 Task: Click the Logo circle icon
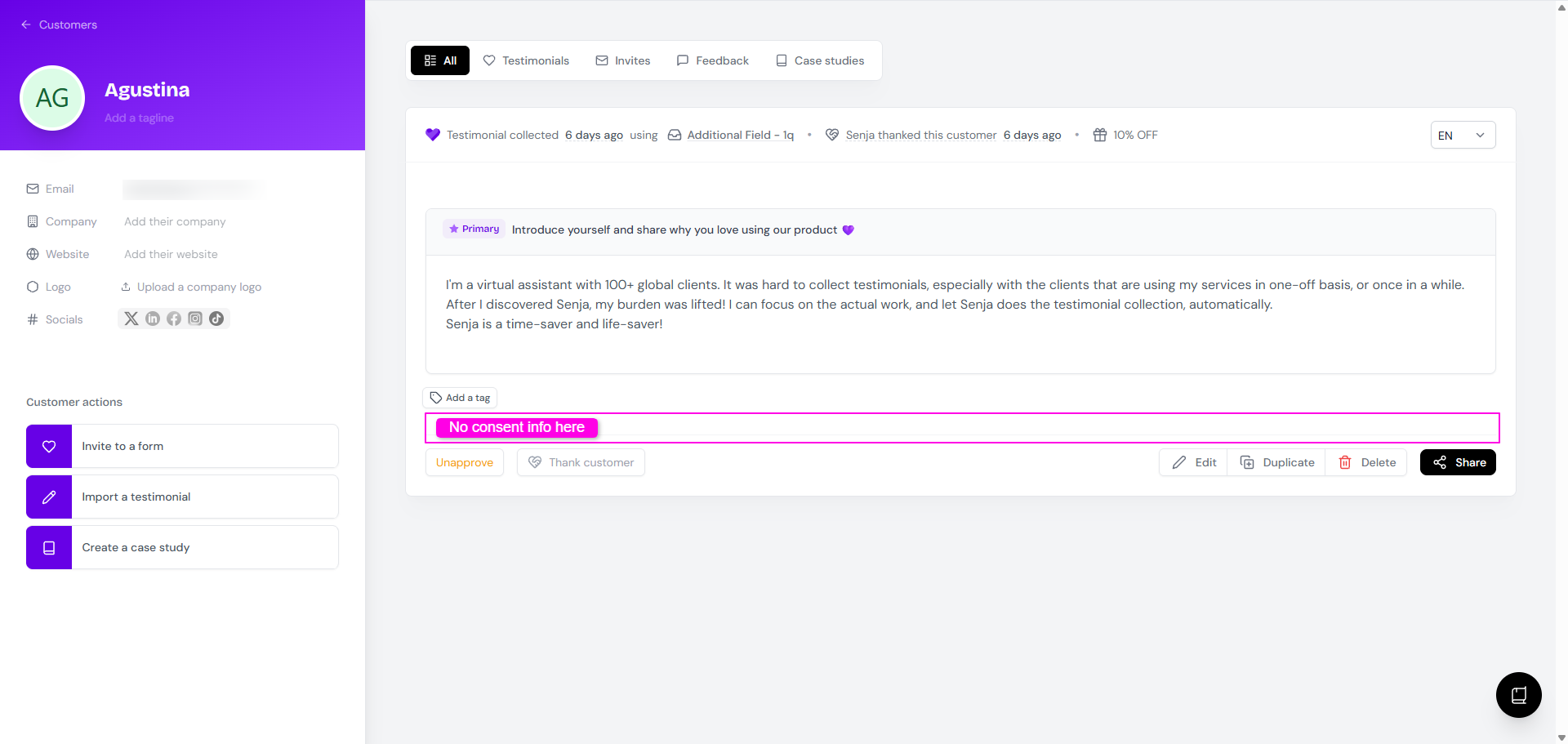[x=33, y=287]
